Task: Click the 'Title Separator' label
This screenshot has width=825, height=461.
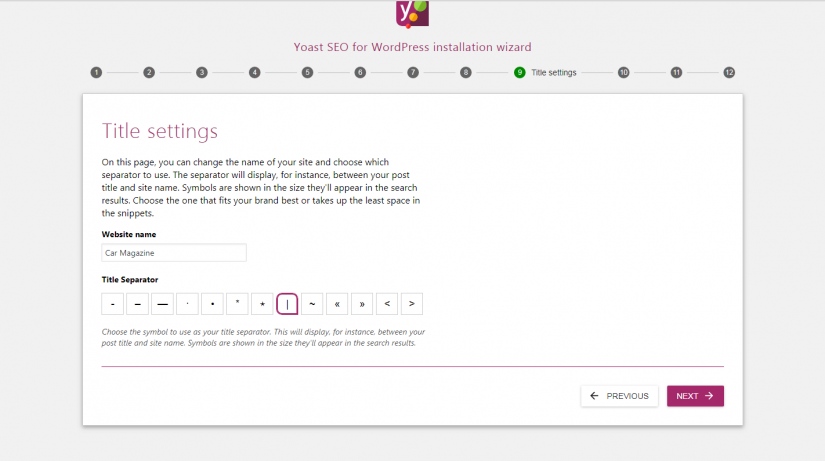Action: [x=130, y=279]
